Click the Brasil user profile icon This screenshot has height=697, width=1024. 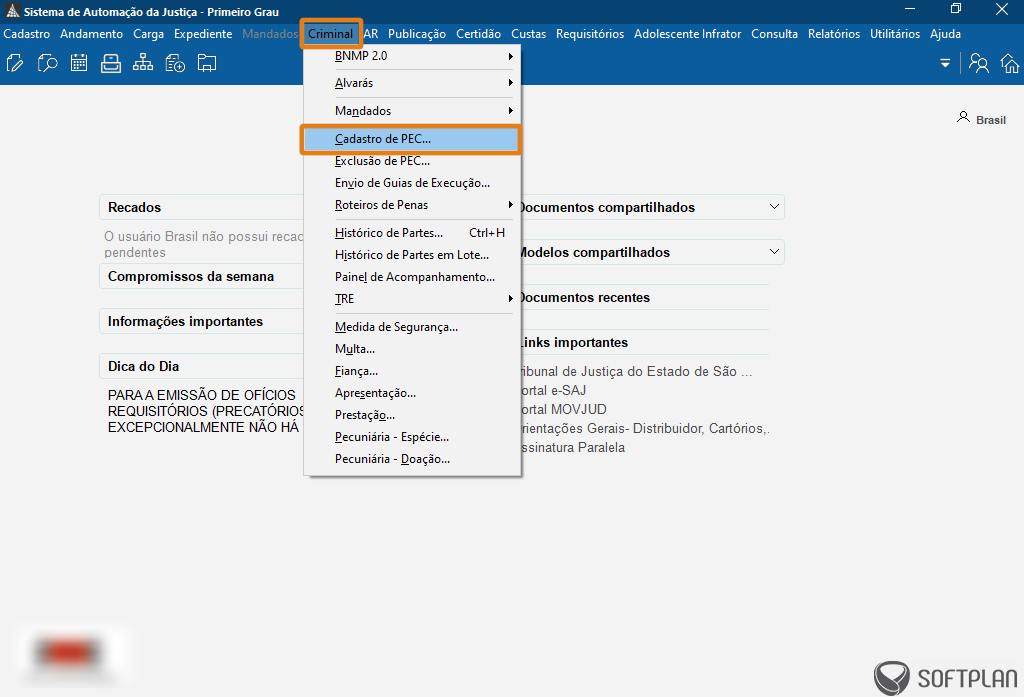click(963, 118)
